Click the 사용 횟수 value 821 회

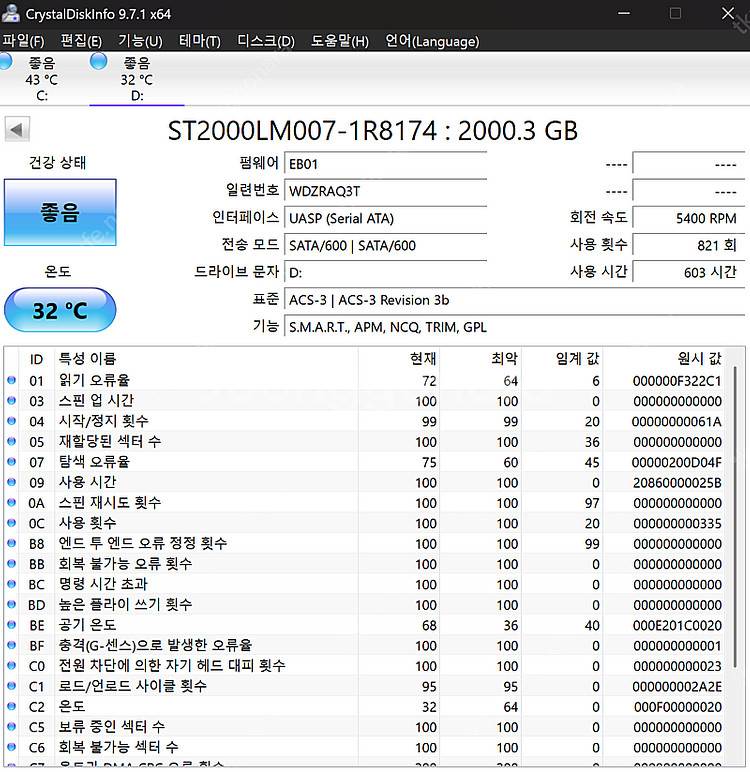[688, 245]
